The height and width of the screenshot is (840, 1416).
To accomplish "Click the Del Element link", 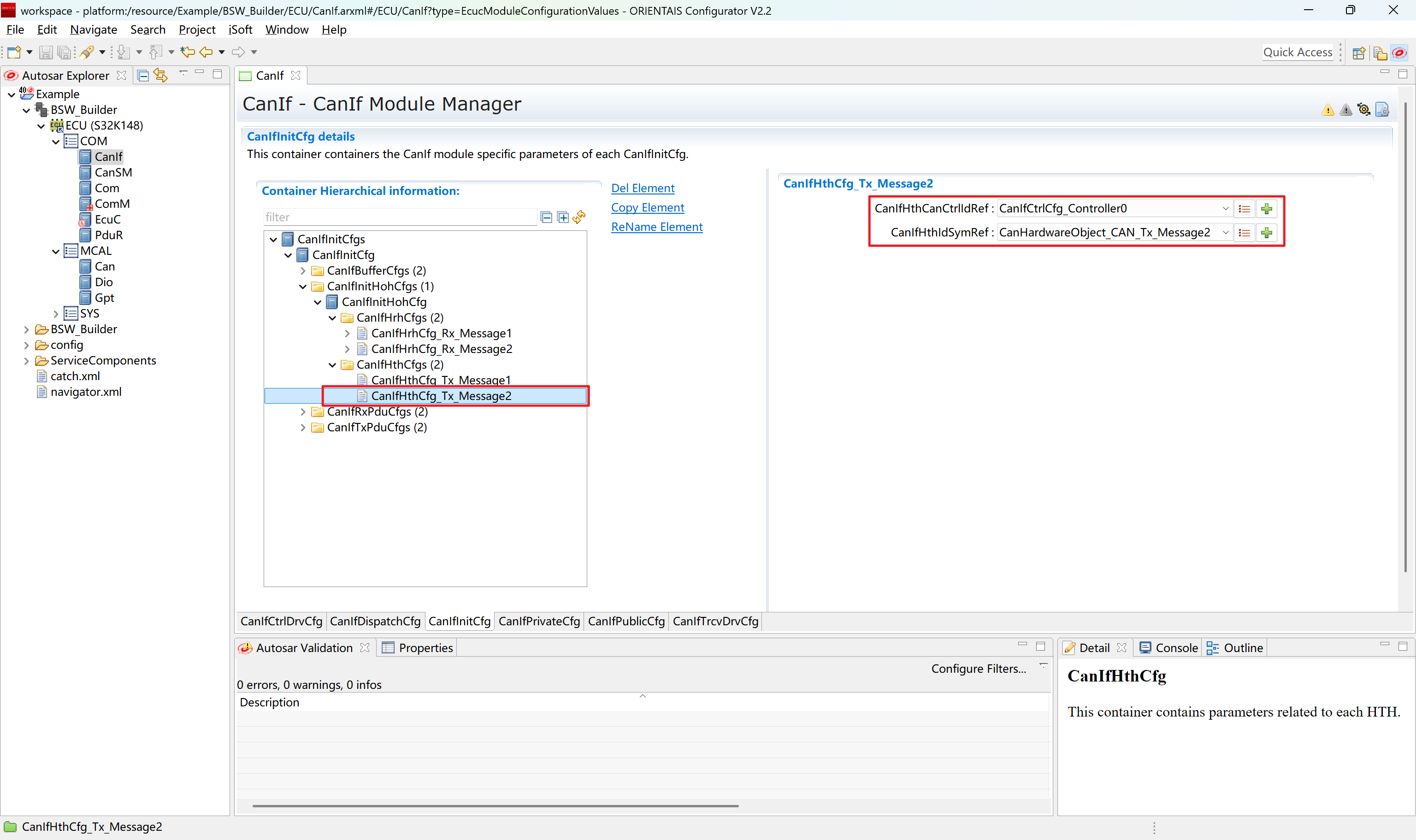I will point(643,188).
